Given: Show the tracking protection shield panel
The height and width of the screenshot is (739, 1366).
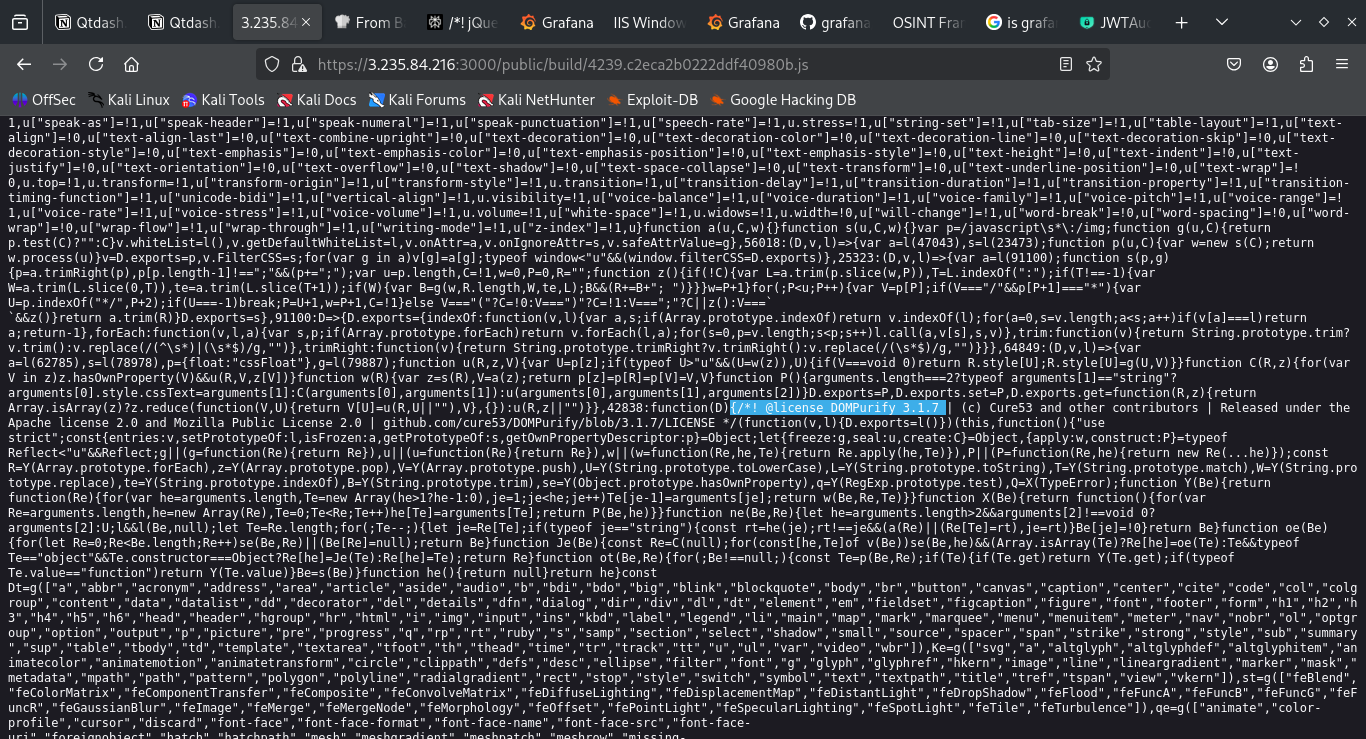Looking at the screenshot, I should click(272, 64).
